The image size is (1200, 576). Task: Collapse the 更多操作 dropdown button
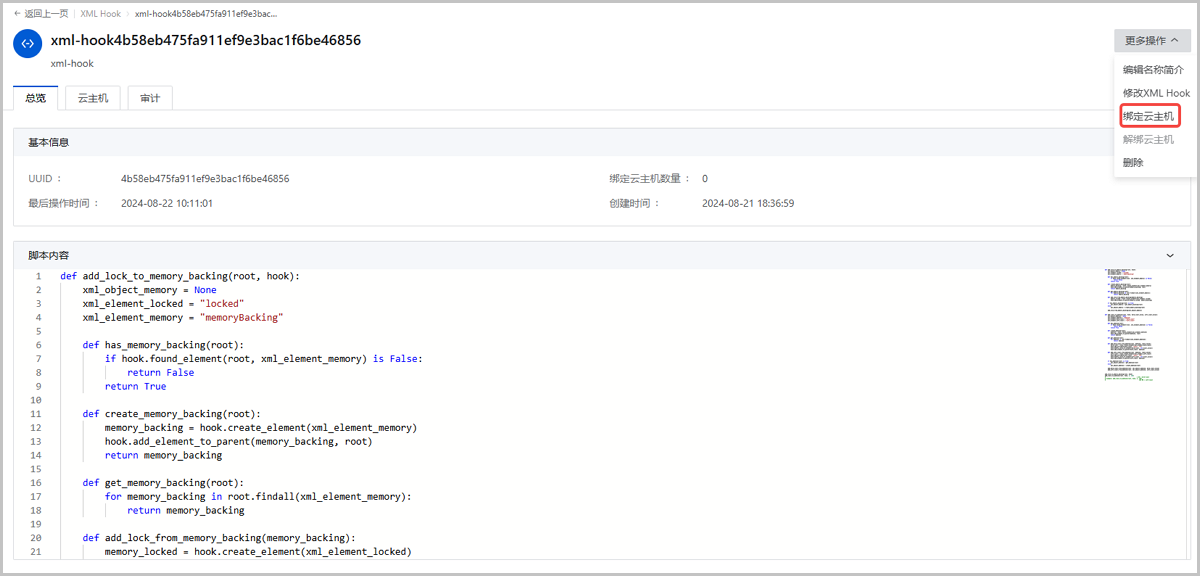click(x=1151, y=41)
